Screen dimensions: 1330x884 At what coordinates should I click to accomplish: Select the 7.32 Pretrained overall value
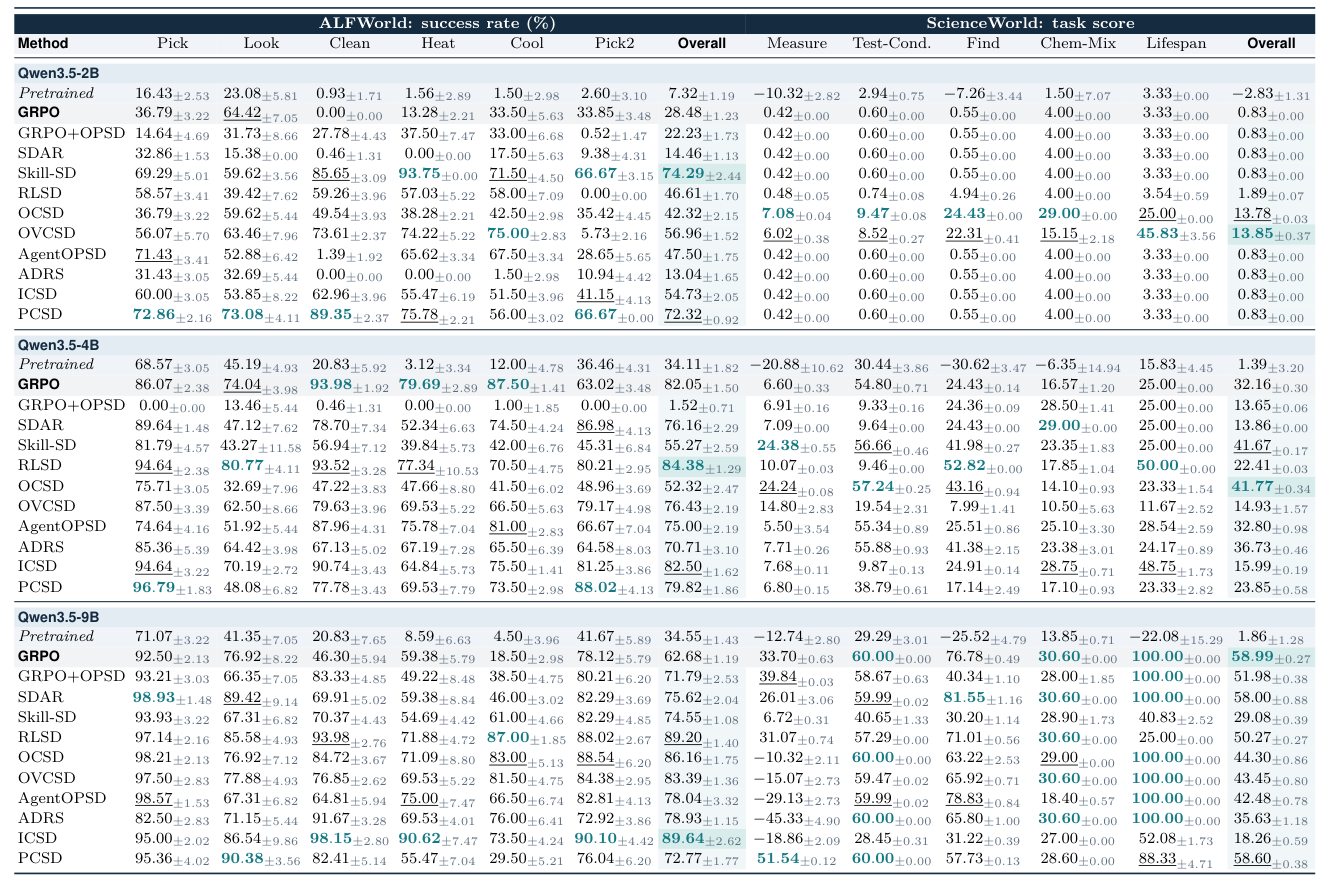pyautogui.click(x=702, y=93)
